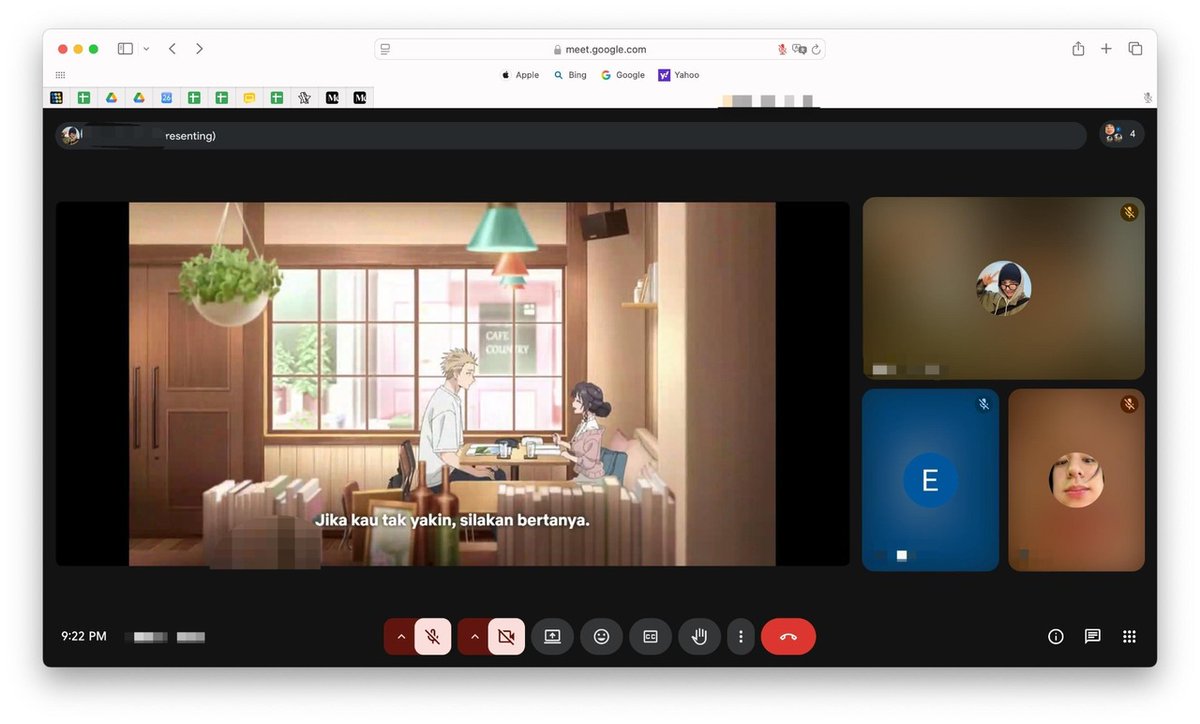Expand the sidebar options chevron
The image size is (1200, 724).
[x=146, y=48]
